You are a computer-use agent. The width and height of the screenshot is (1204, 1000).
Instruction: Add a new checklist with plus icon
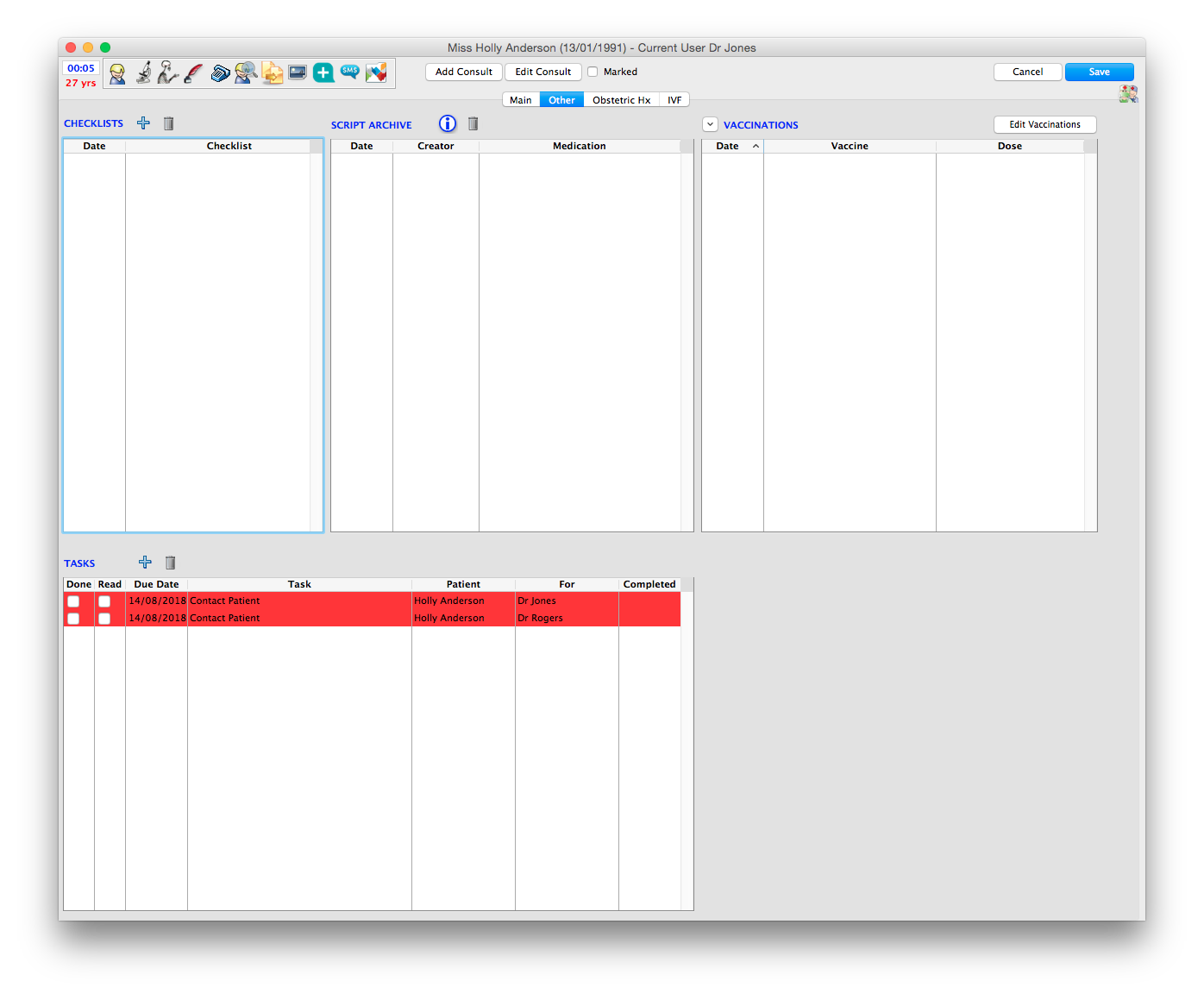[x=143, y=123]
